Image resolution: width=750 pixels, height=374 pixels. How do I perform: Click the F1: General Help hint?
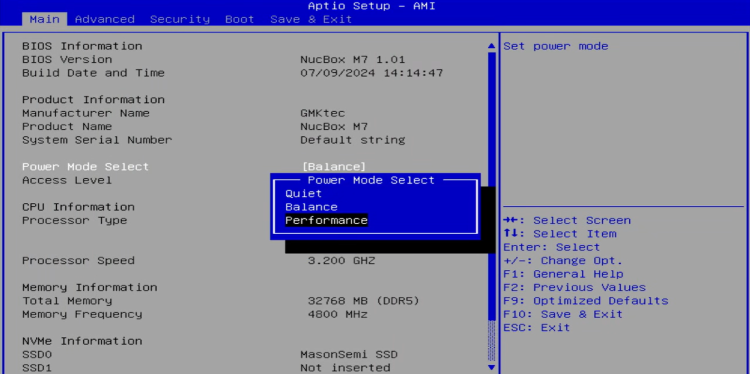(x=563, y=274)
